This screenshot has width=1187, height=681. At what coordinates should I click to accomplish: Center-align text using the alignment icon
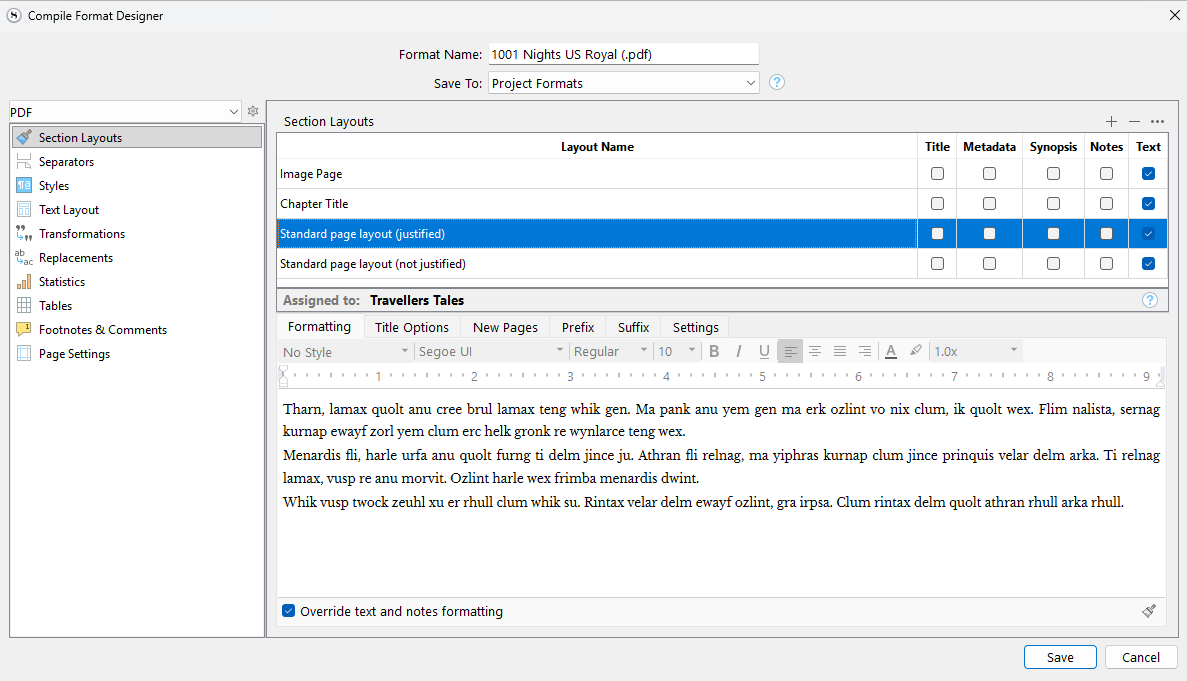[815, 351]
